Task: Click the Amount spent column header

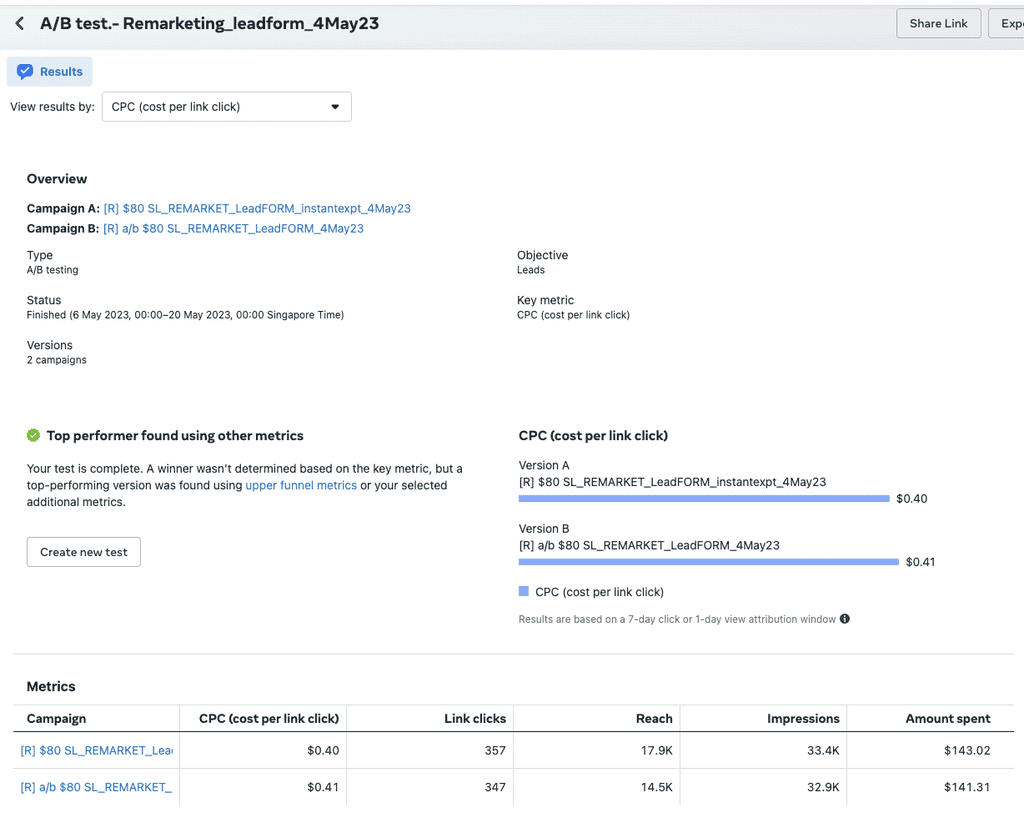Action: click(948, 718)
